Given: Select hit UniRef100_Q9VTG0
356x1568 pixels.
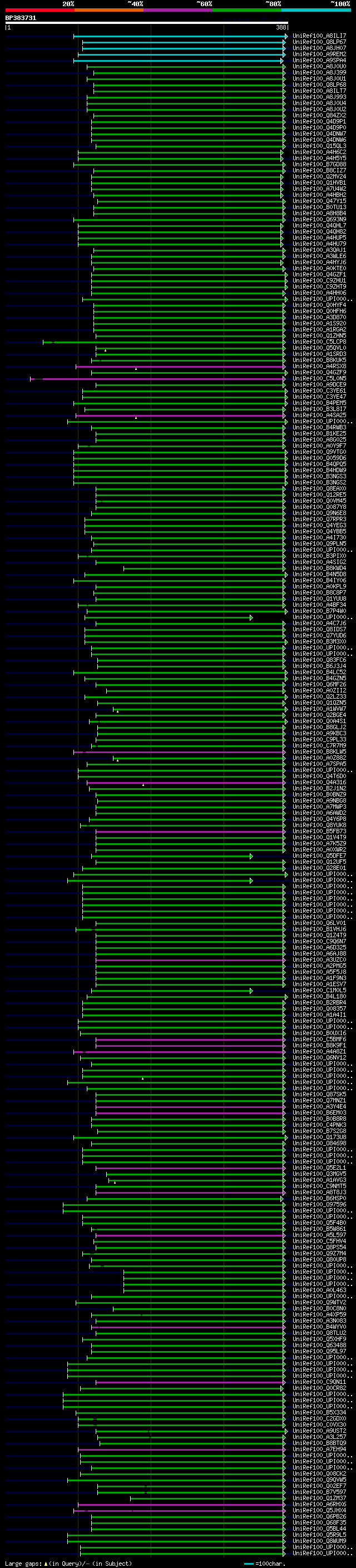Looking at the screenshot, I should tap(319, 452).
